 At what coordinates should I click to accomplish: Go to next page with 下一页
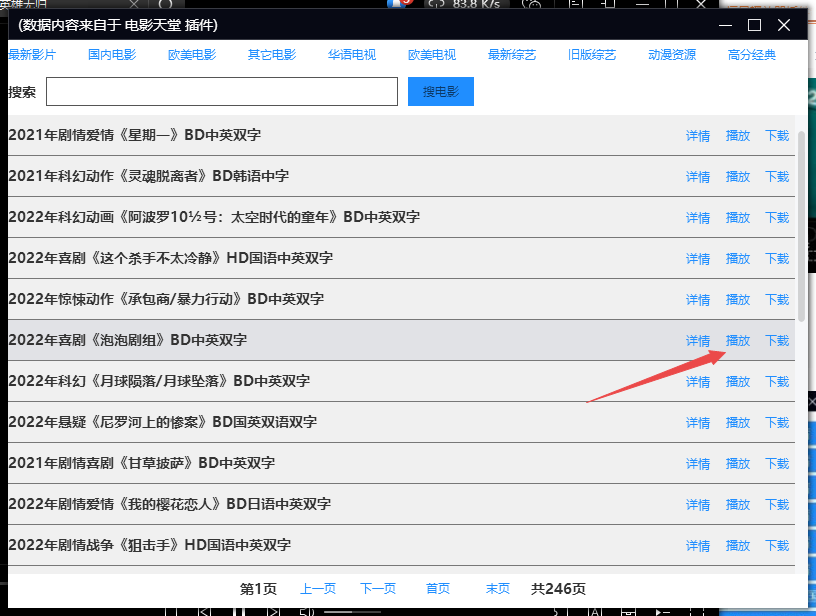click(378, 589)
